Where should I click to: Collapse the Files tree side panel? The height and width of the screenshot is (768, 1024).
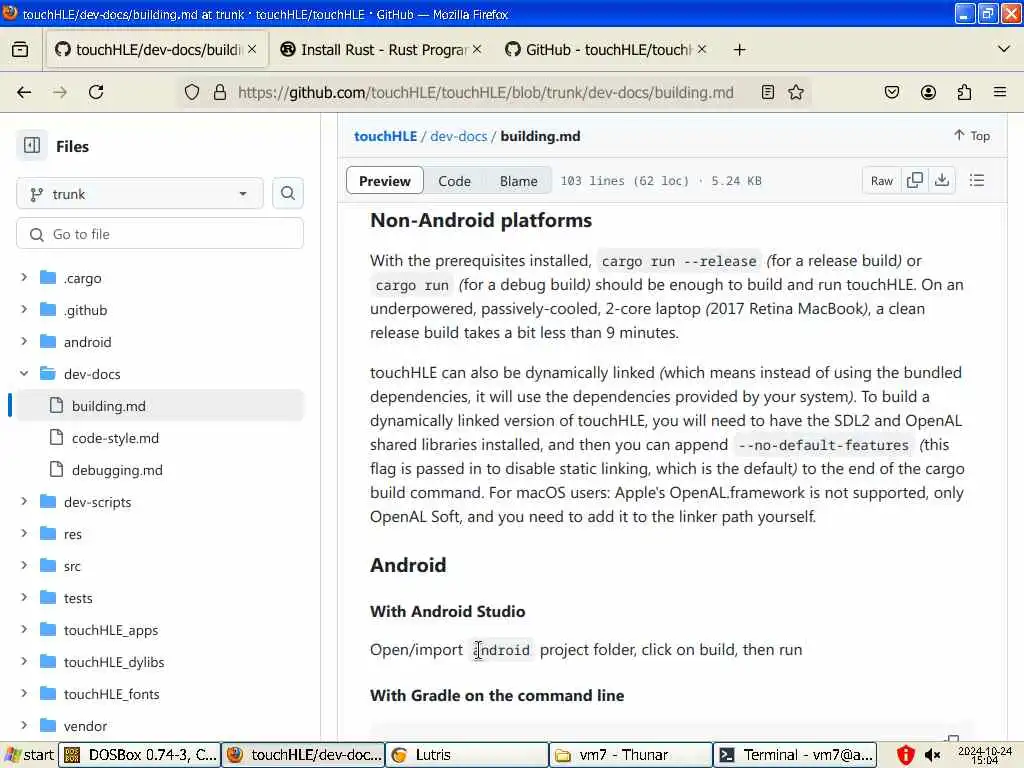pyautogui.click(x=31, y=146)
